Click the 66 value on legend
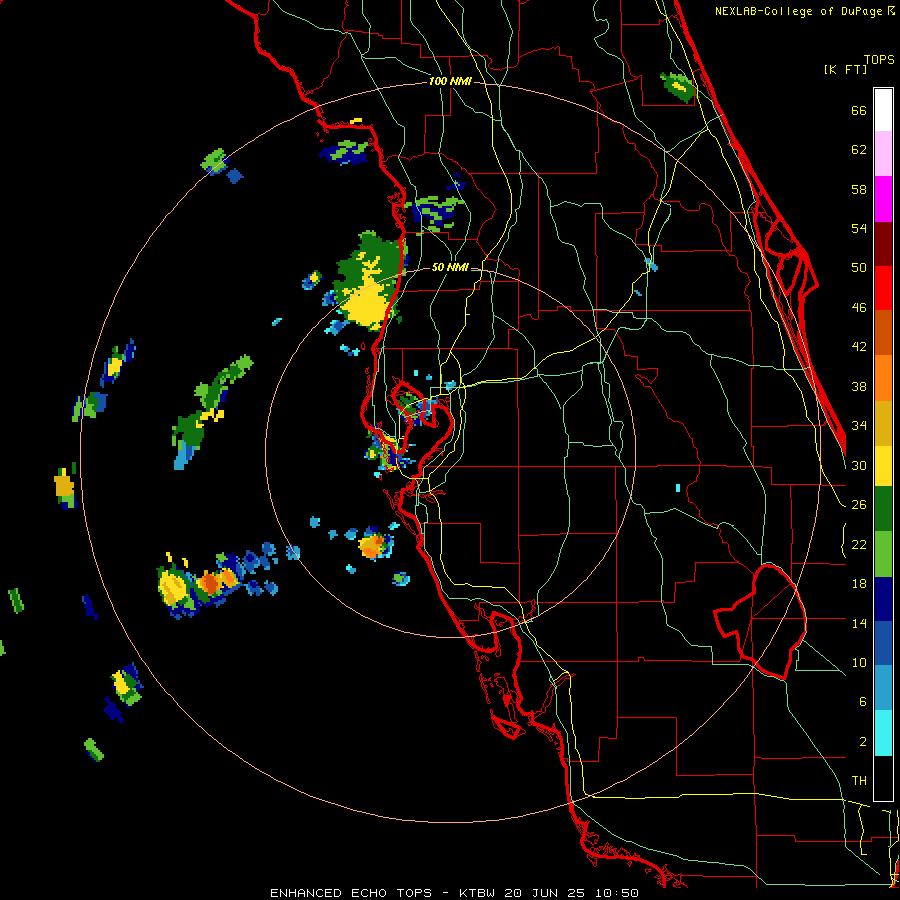900x900 pixels. 859,110
